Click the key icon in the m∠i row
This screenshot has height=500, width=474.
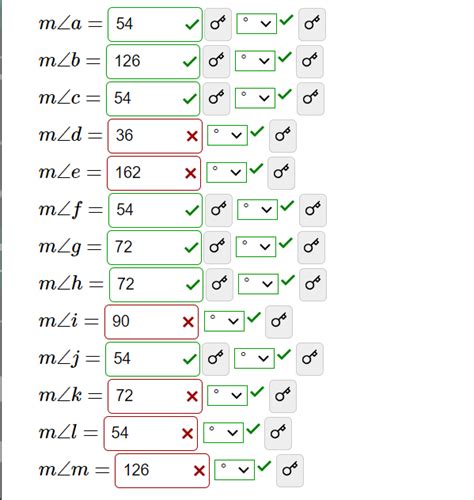279,322
